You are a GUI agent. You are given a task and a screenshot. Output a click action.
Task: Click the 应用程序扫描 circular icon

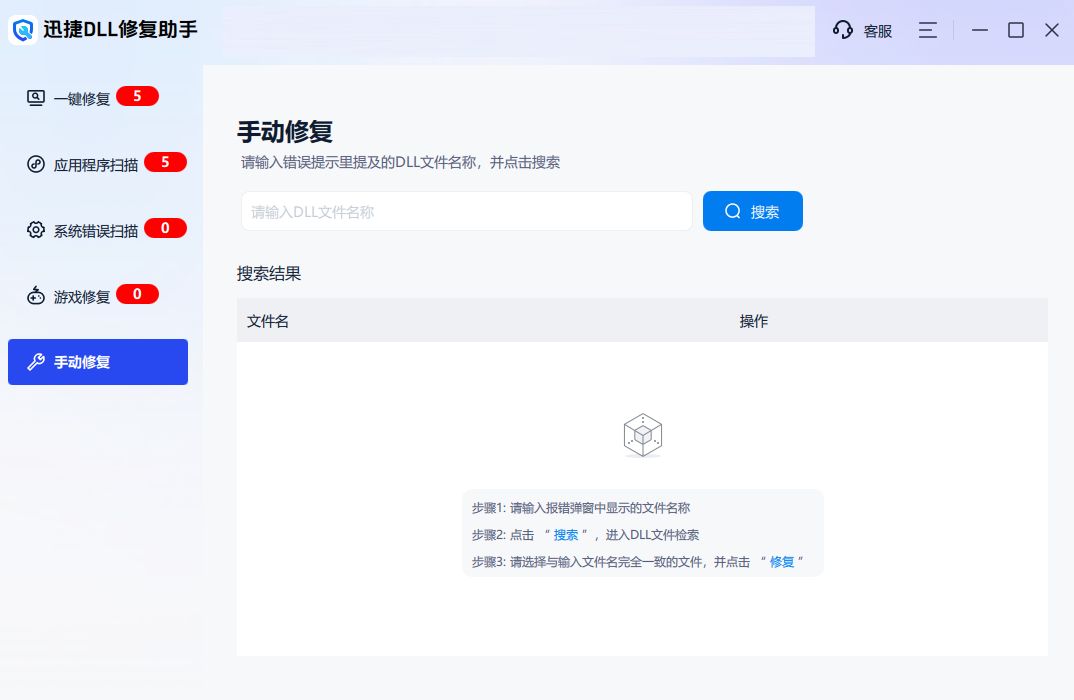click(x=36, y=164)
